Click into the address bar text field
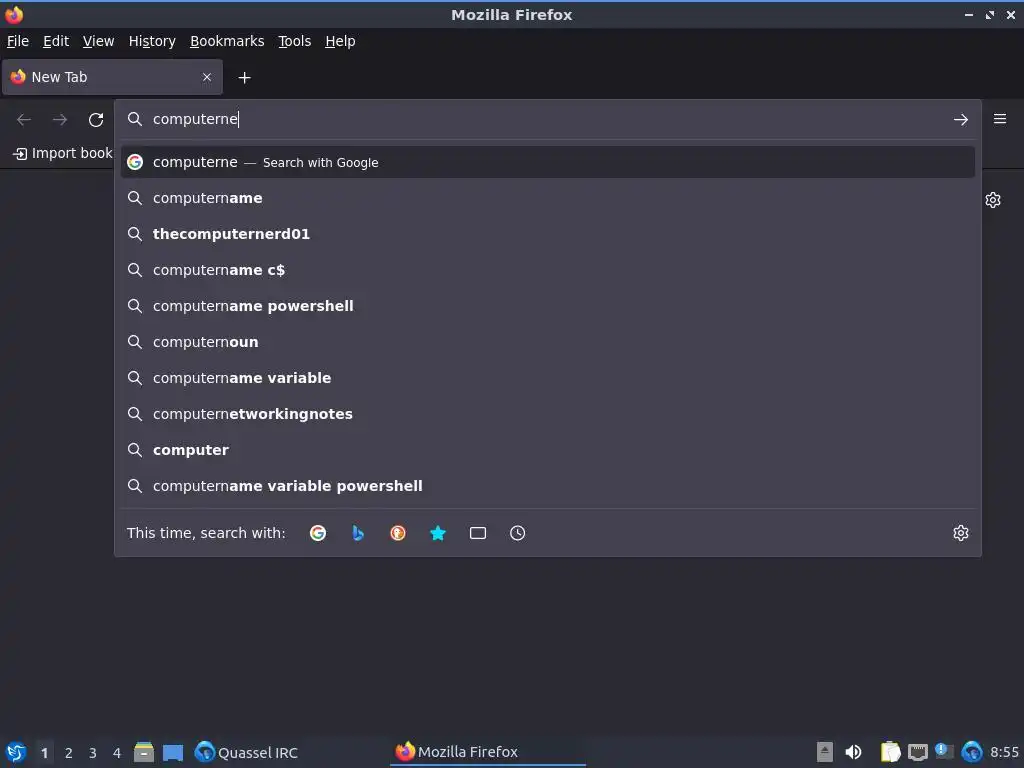Image resolution: width=1024 pixels, height=768 pixels. [x=547, y=119]
